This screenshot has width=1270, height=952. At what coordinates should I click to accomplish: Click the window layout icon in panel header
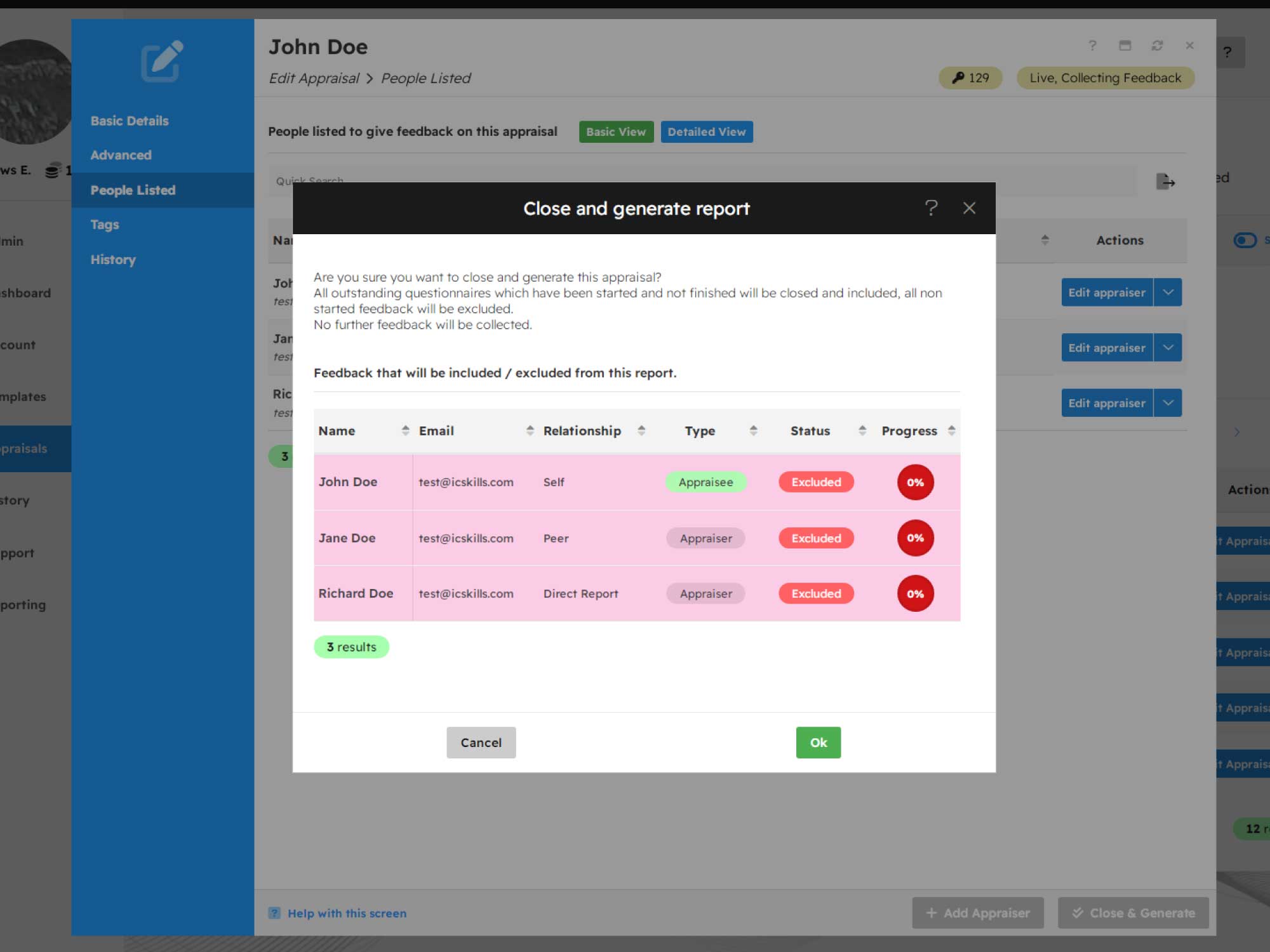point(1125,46)
